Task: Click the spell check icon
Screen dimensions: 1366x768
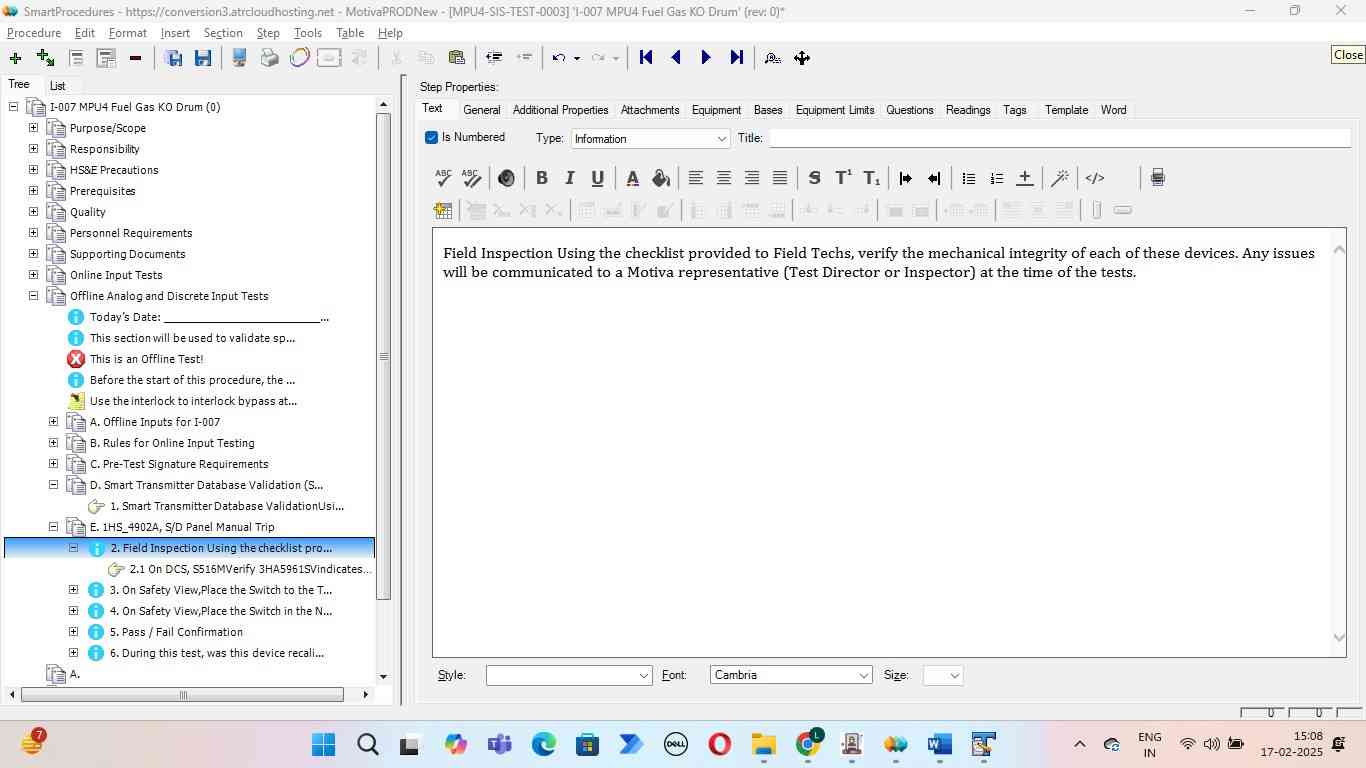Action: 444,178
